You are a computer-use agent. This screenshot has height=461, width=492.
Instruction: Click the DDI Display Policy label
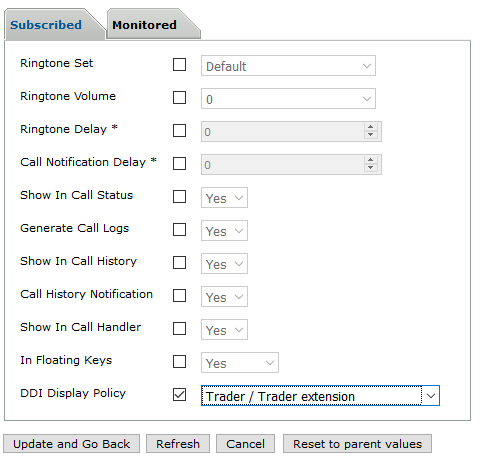(x=73, y=393)
